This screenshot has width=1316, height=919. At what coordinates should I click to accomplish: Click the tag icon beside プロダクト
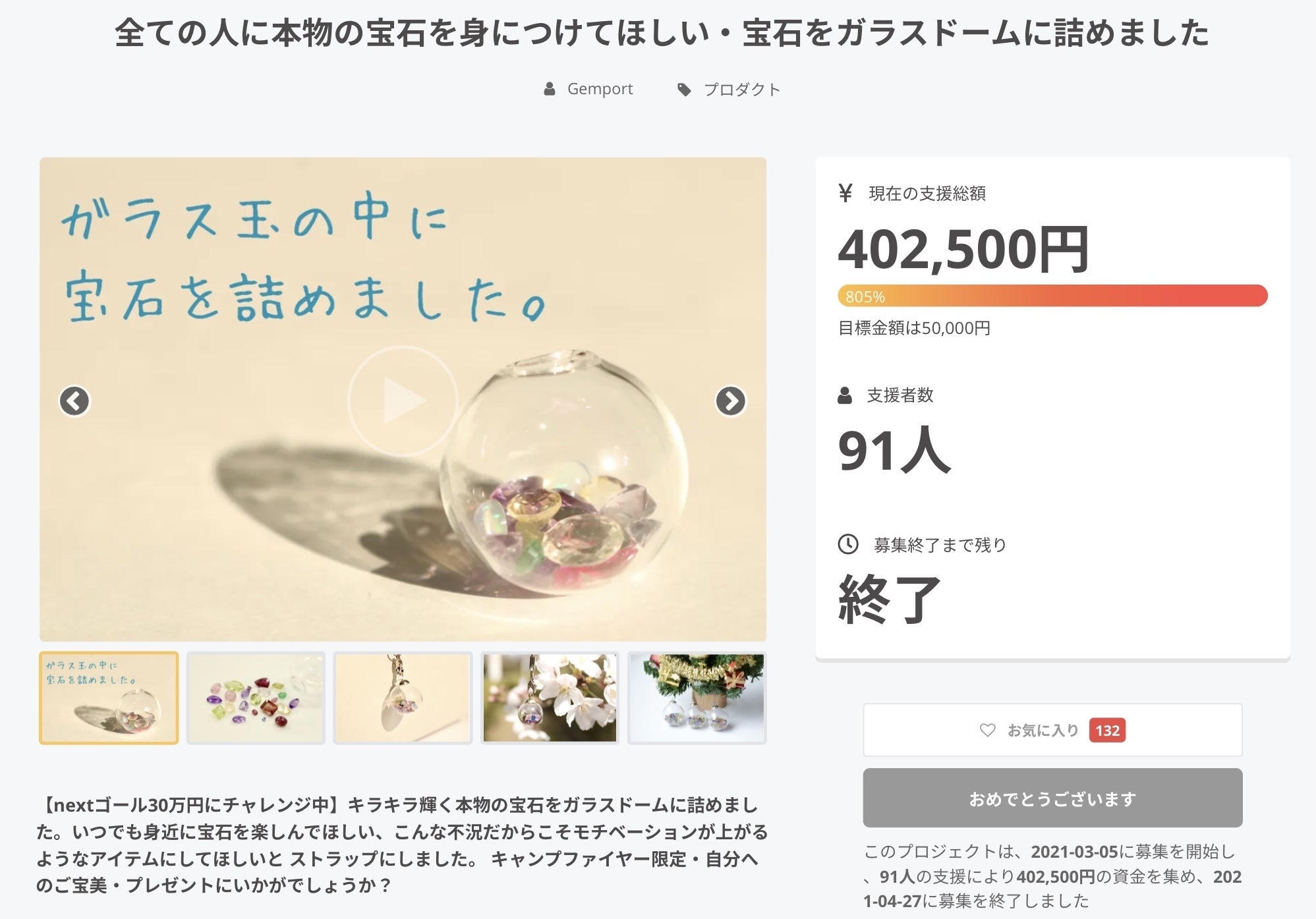point(684,90)
